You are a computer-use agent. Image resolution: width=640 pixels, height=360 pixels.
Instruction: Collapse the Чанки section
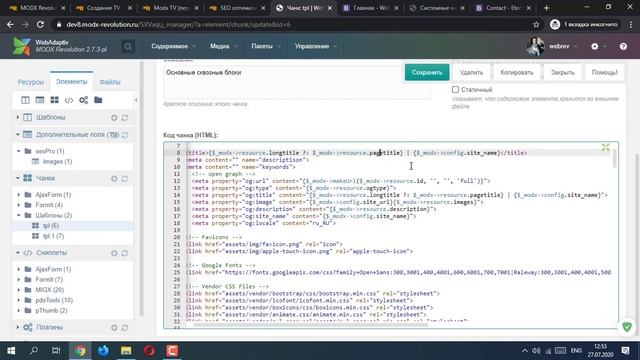click(18, 178)
